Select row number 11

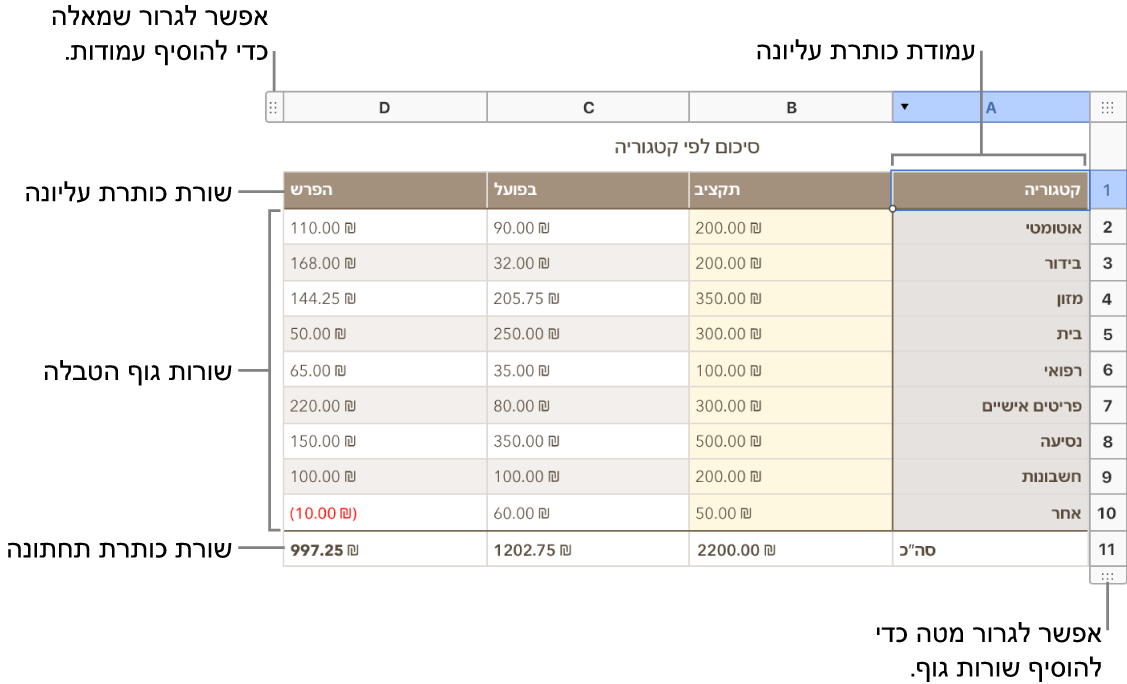pos(1106,548)
